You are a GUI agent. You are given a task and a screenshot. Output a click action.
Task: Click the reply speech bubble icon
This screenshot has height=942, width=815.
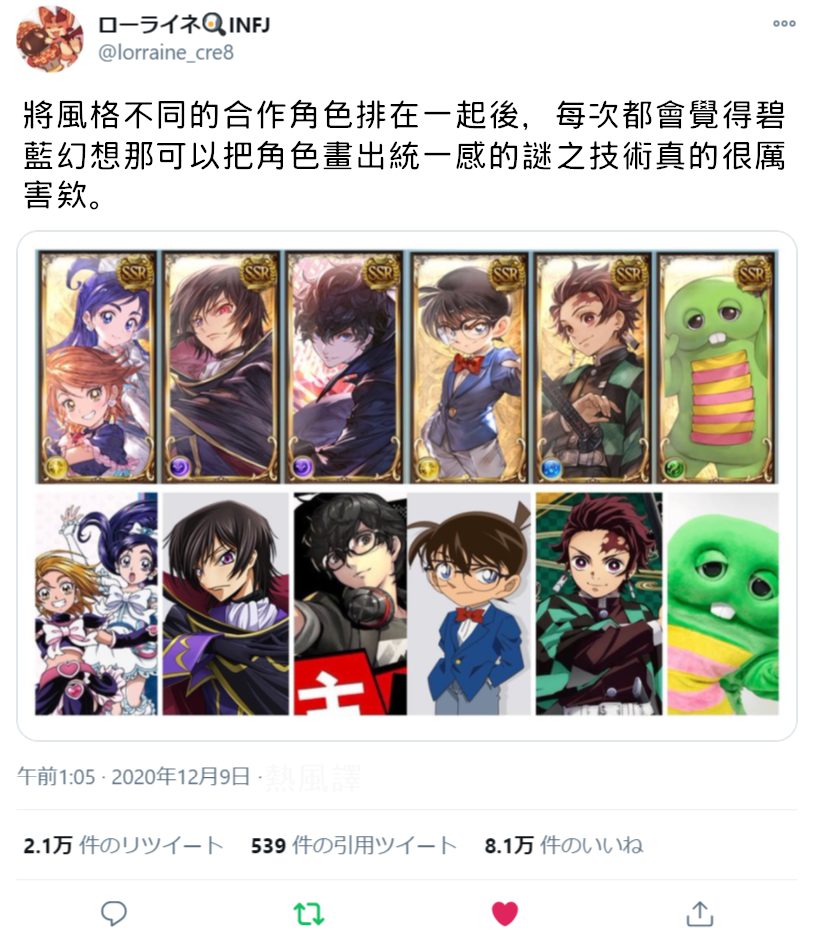(x=114, y=913)
